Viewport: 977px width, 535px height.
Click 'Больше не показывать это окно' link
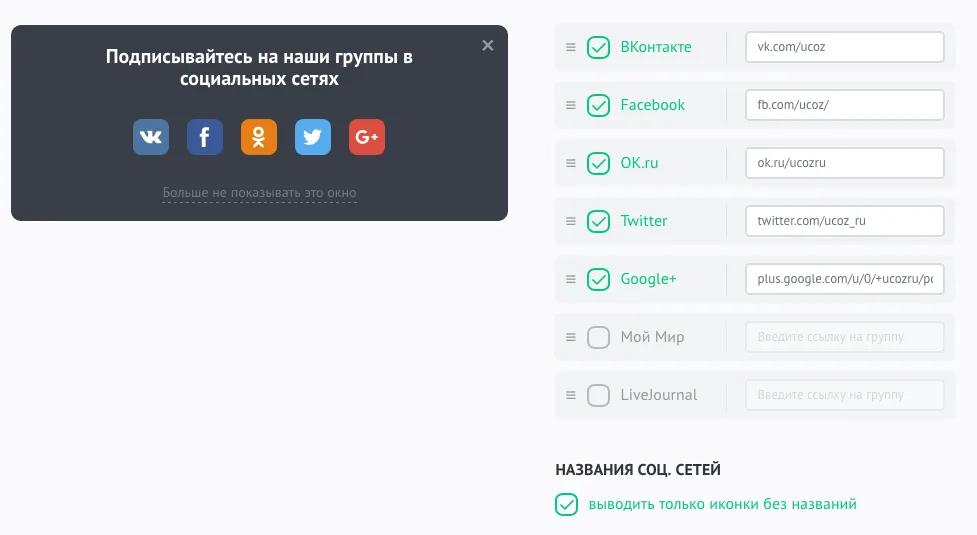[x=259, y=193]
